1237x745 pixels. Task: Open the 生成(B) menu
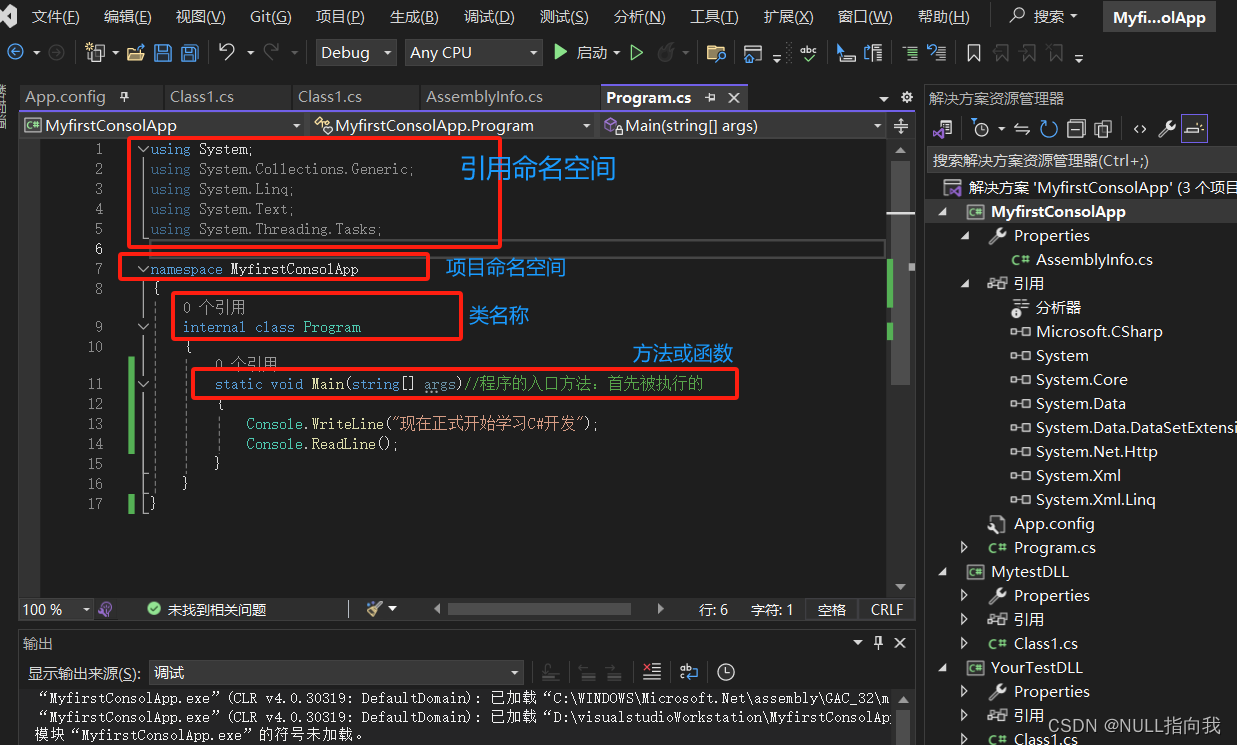(414, 17)
